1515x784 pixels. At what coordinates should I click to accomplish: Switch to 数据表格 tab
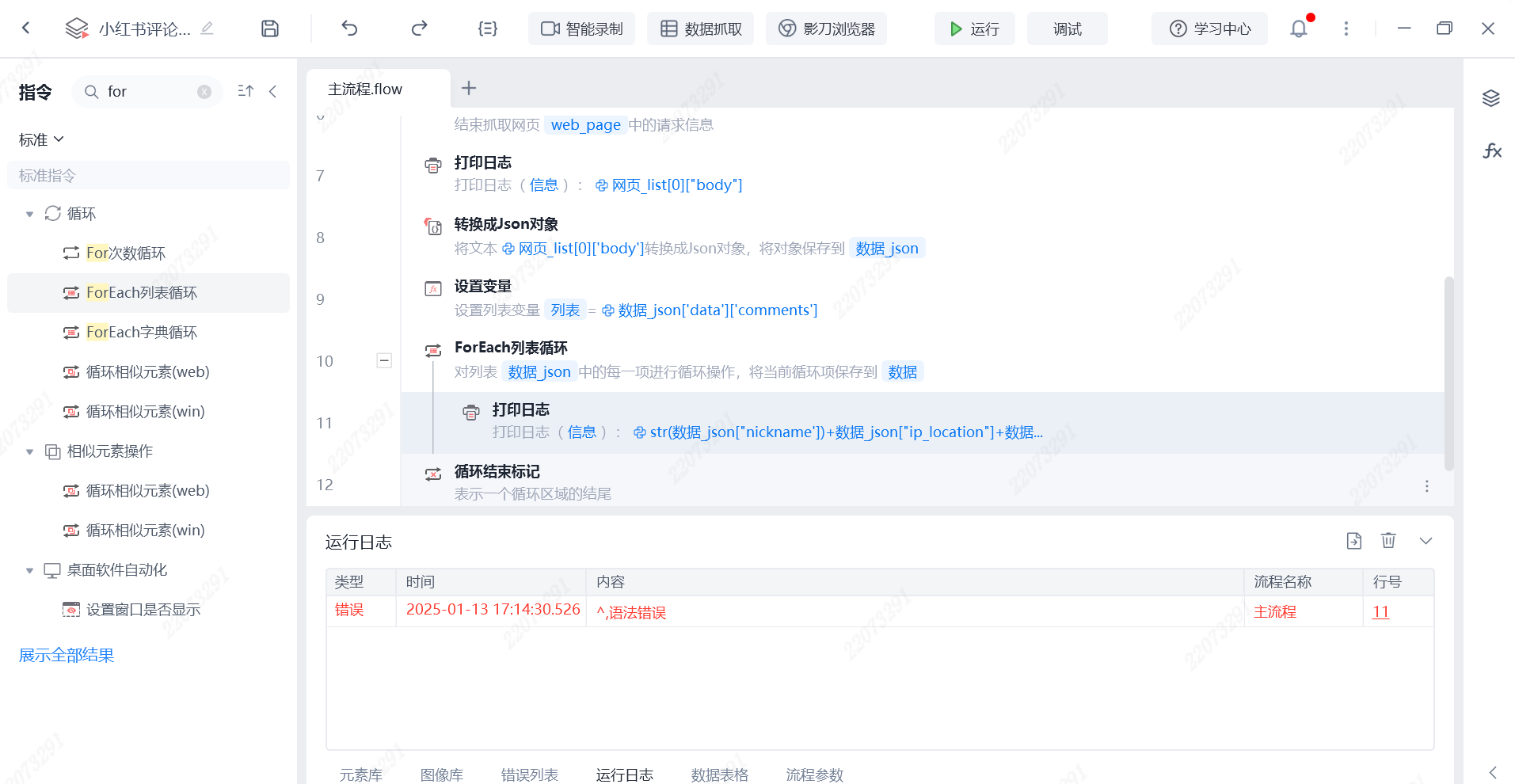[719, 774]
